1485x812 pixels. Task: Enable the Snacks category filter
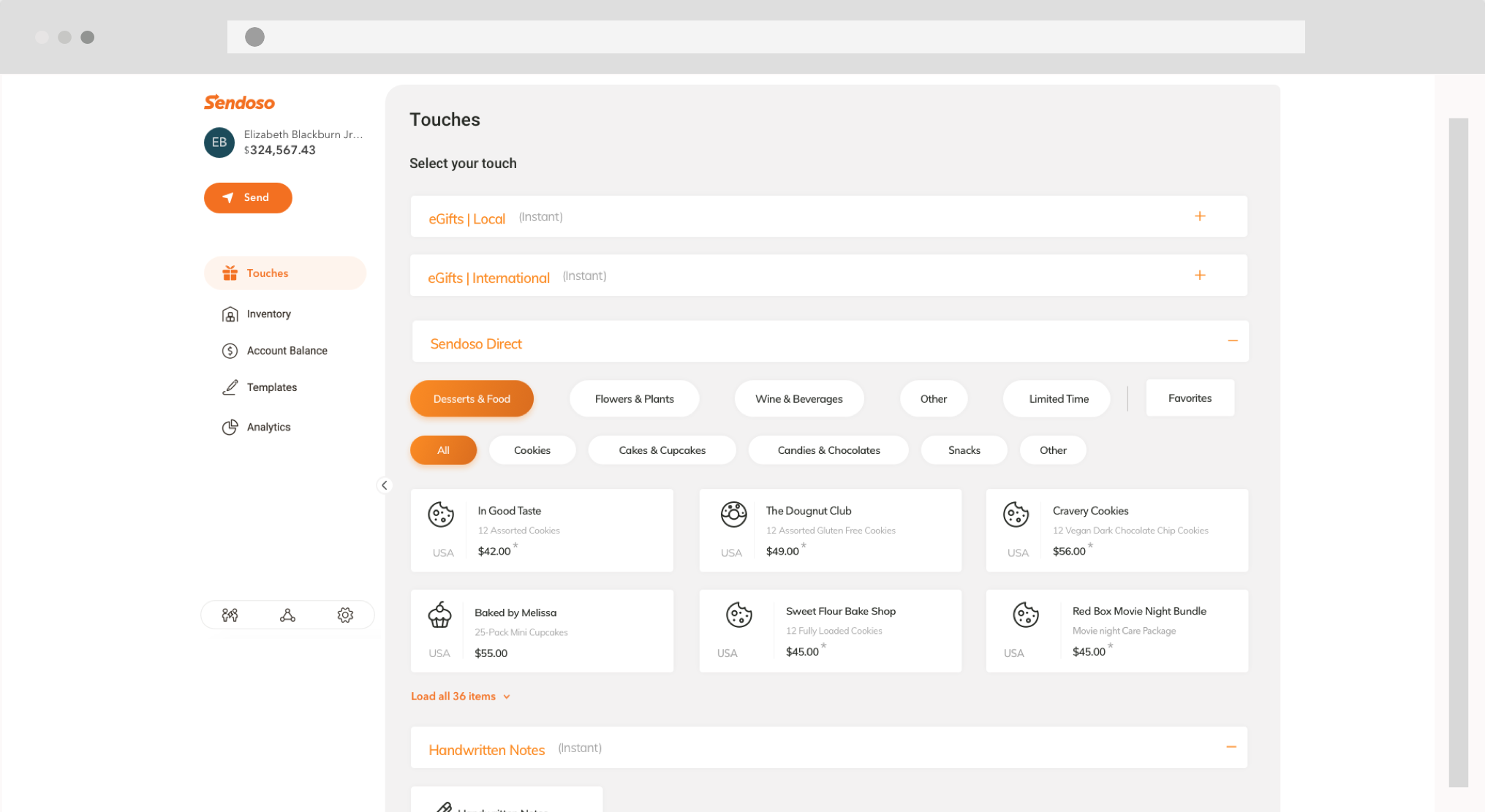click(x=964, y=449)
